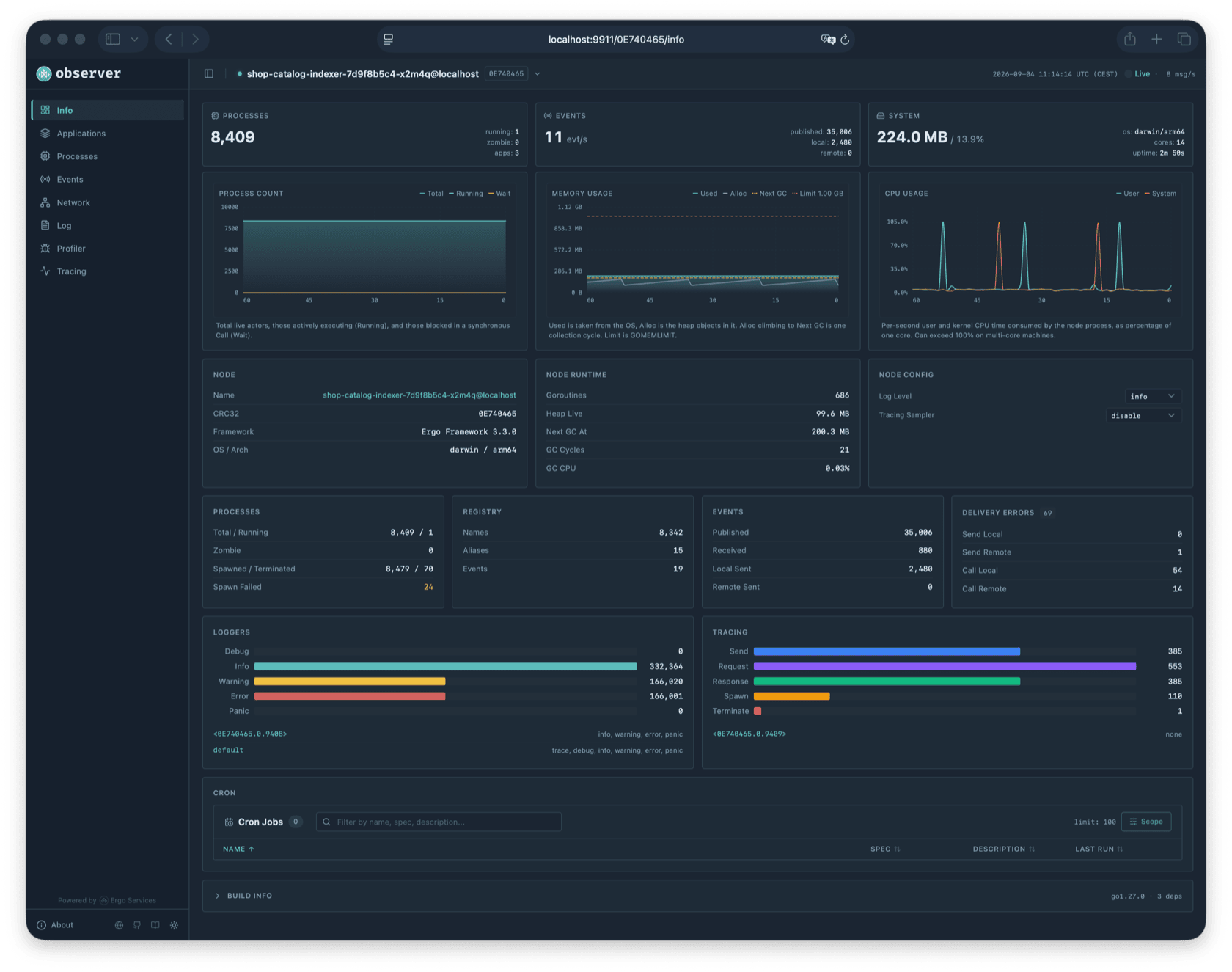Viewport: 1232px width, 972px height.
Task: Go to the Tracing page
Action: click(108, 271)
